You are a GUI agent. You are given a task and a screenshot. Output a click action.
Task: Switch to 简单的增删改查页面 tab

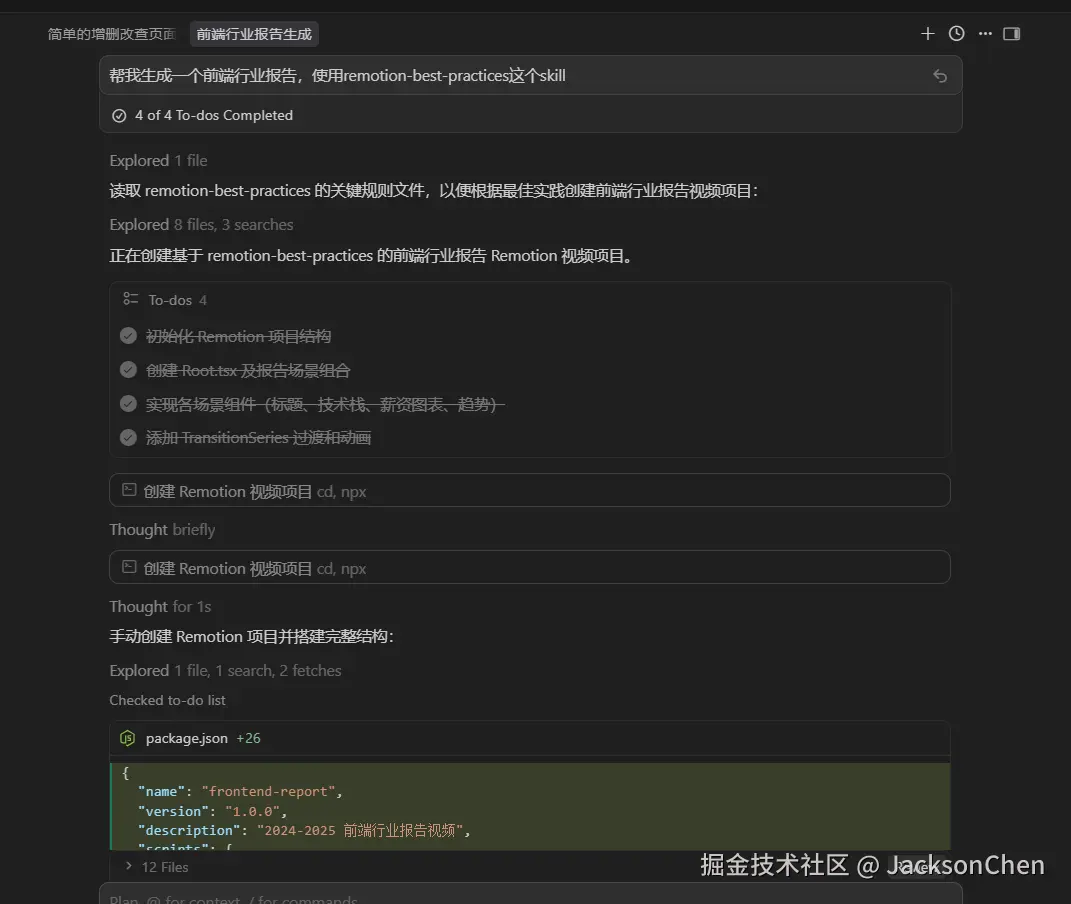112,34
